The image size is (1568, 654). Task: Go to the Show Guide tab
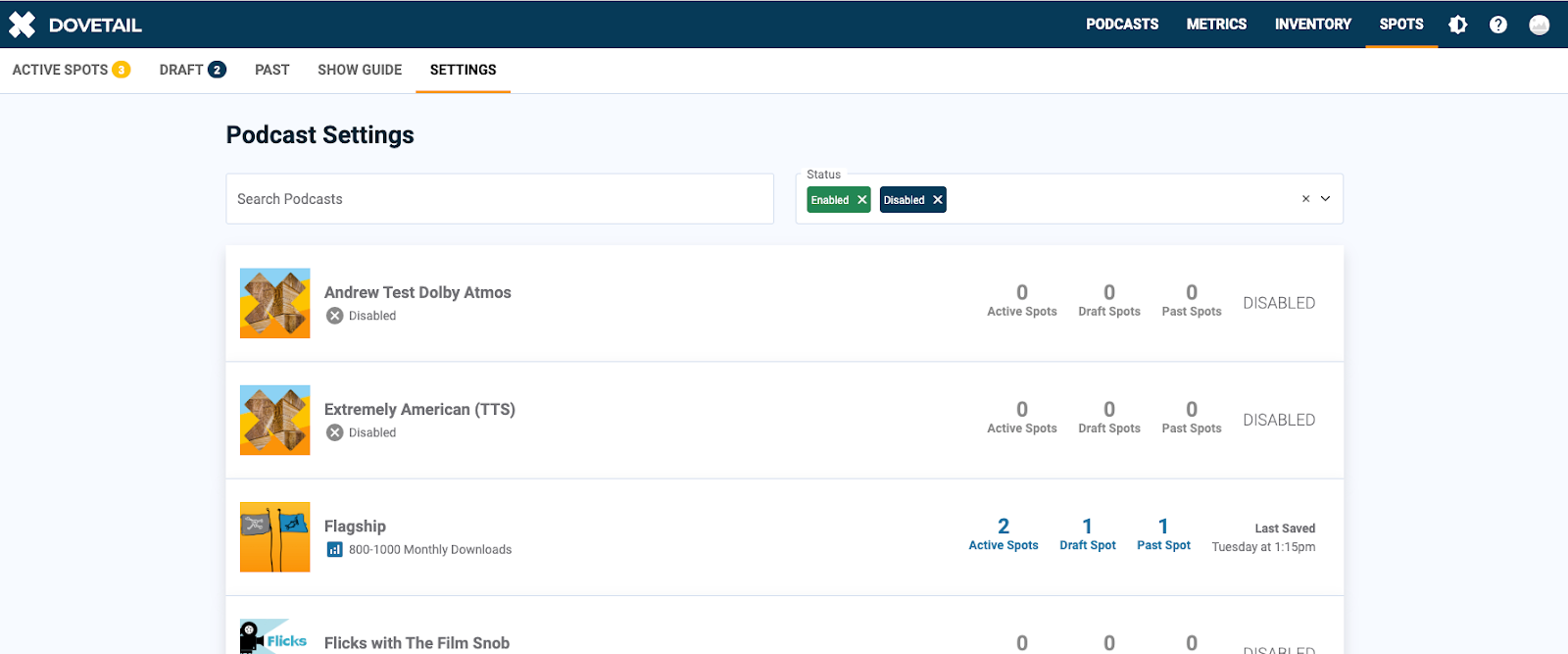(360, 70)
